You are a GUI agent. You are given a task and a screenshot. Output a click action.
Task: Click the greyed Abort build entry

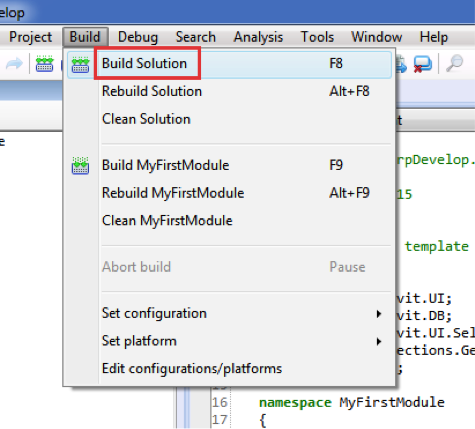[229, 267]
